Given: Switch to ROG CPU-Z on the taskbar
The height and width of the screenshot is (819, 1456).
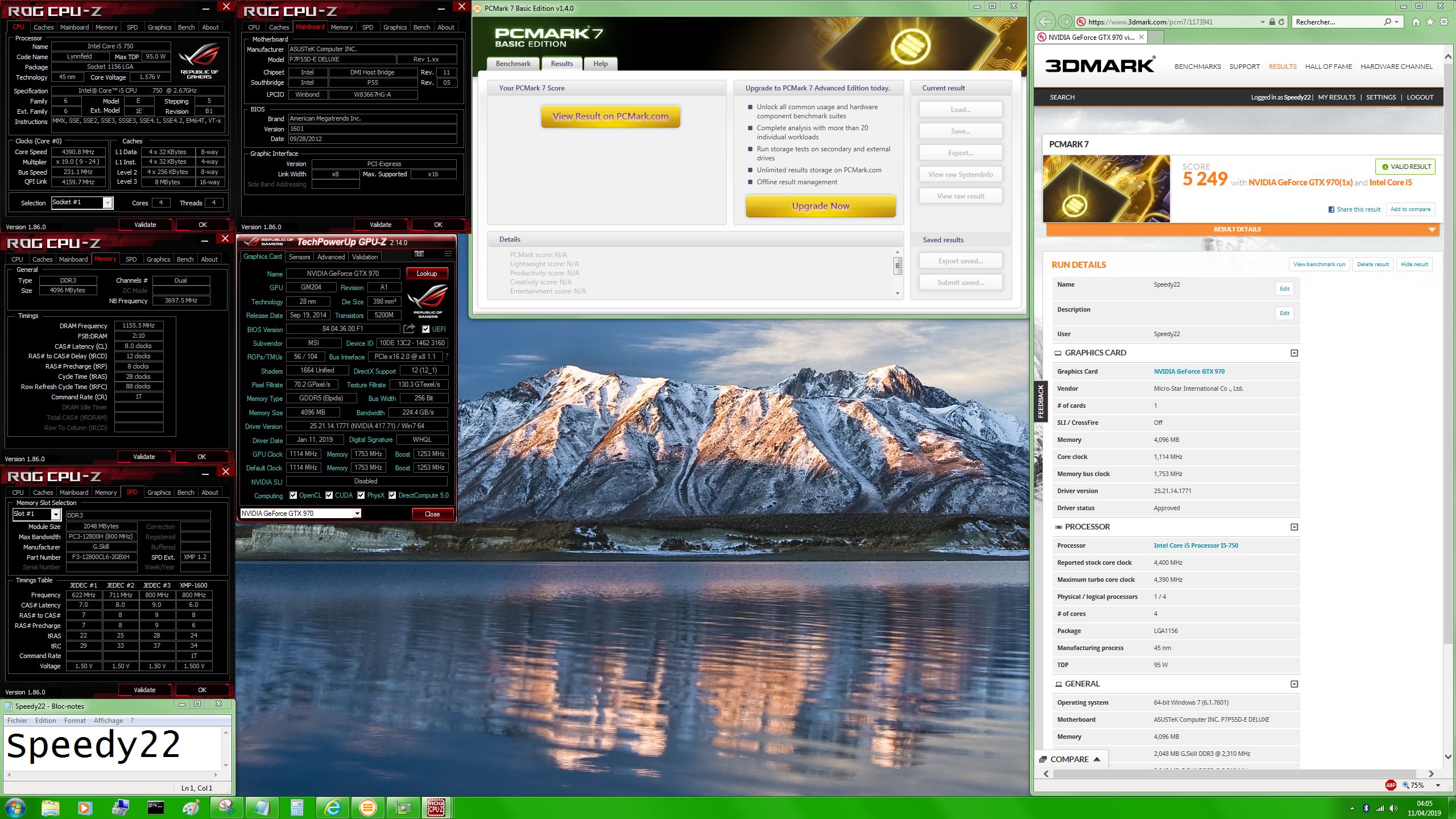Looking at the screenshot, I should (436, 808).
